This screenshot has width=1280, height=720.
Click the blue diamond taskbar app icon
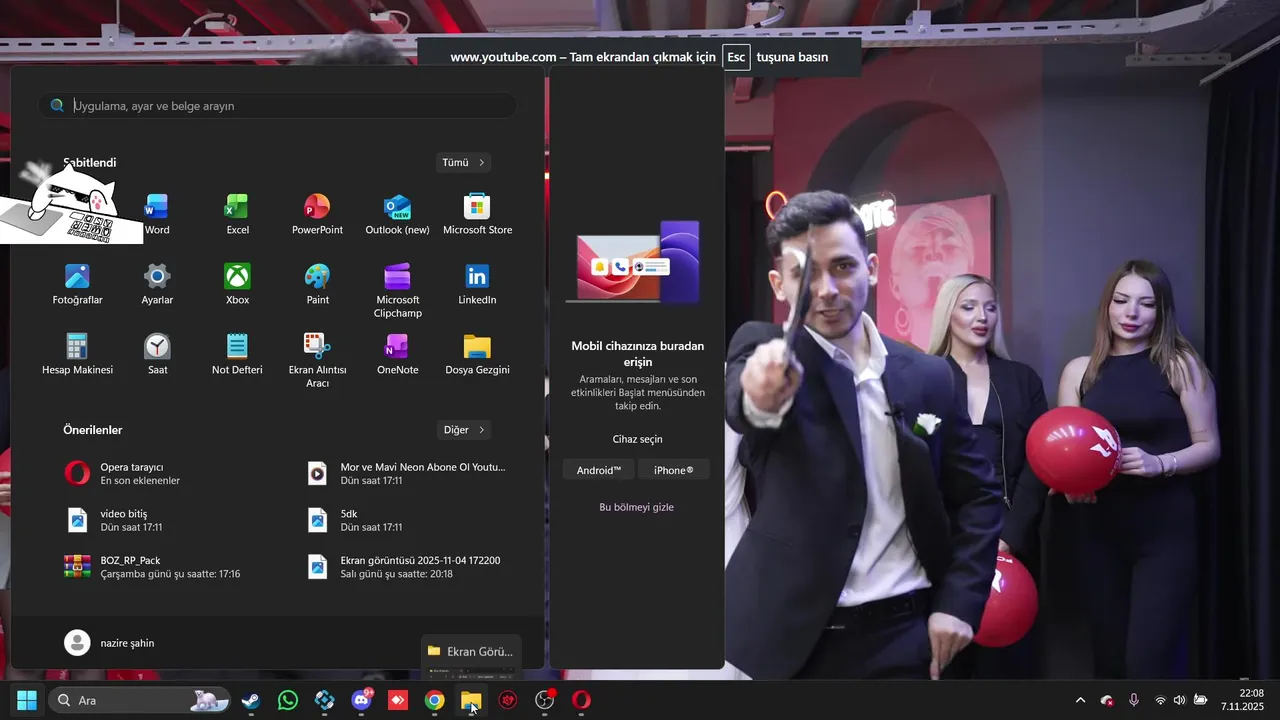click(324, 700)
